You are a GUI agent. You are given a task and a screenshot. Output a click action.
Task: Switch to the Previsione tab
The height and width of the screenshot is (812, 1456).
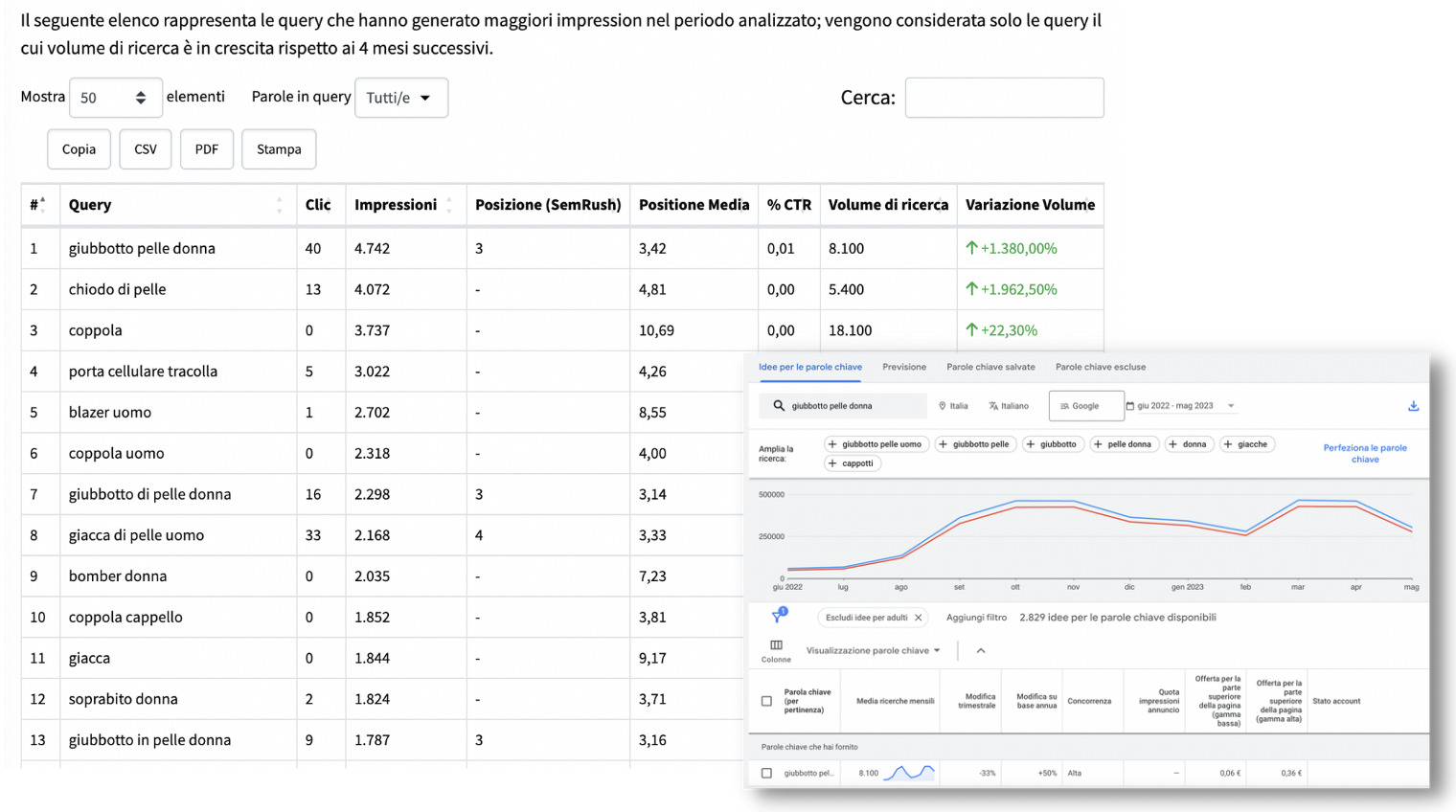click(x=904, y=367)
